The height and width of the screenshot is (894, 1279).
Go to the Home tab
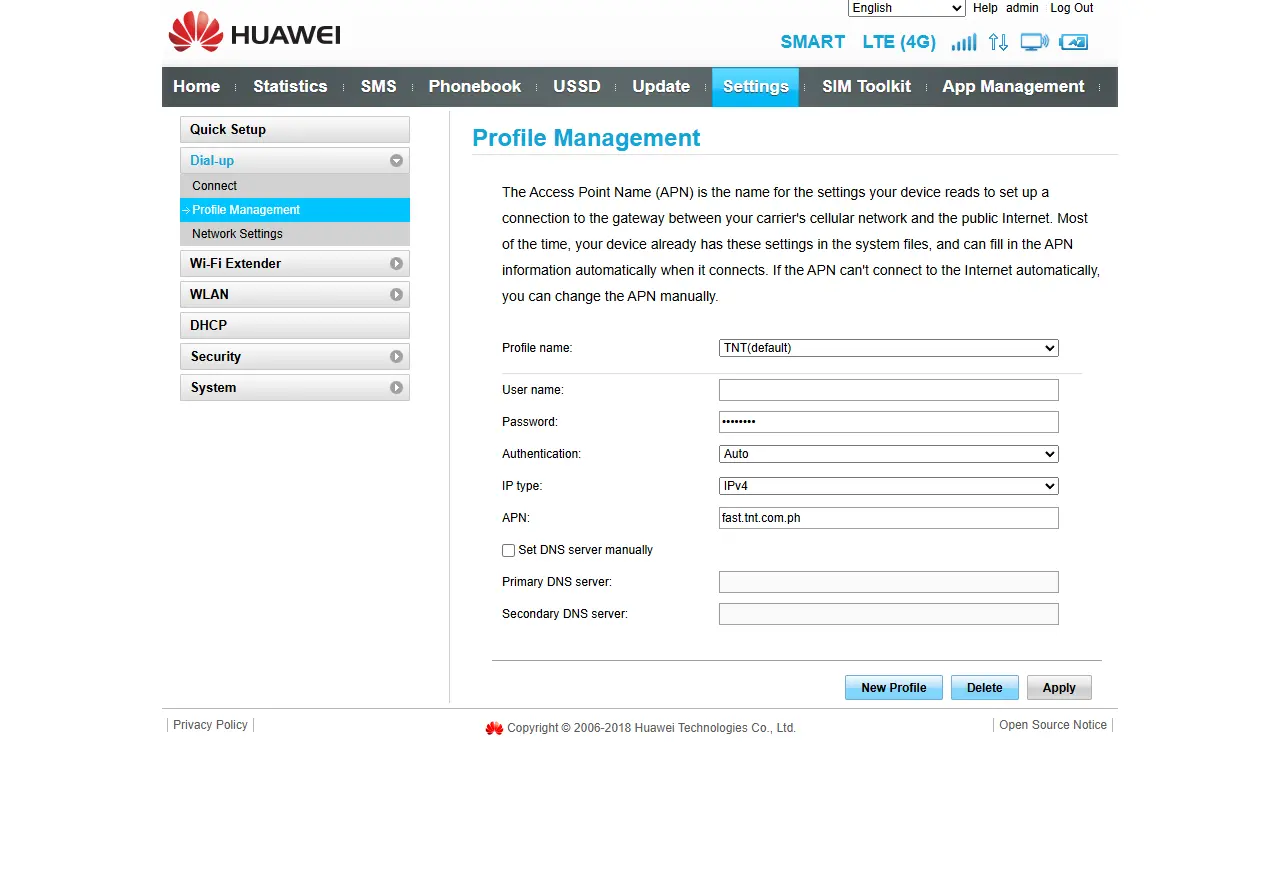point(196,87)
